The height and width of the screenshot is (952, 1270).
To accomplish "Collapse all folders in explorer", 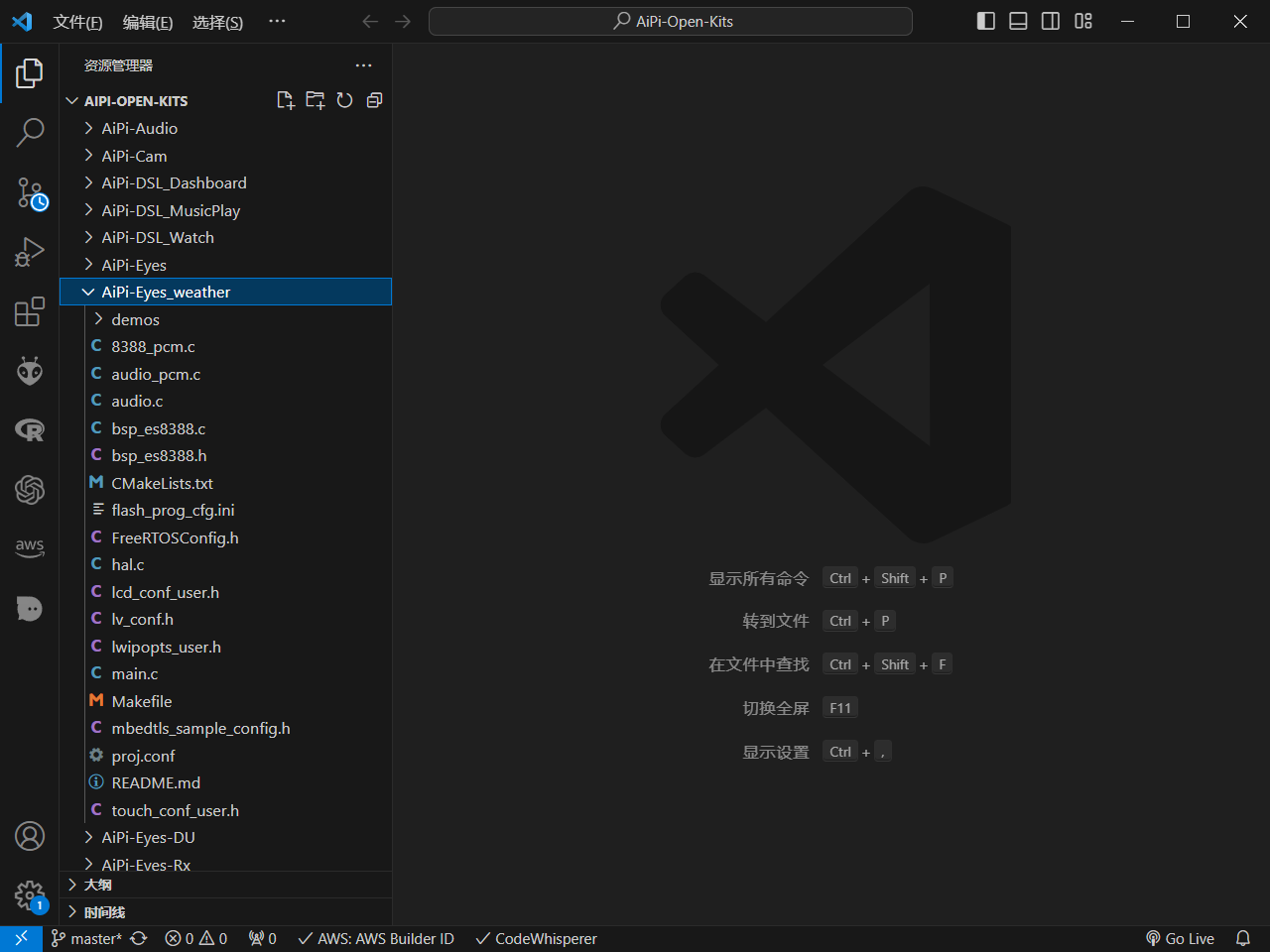I will pyautogui.click(x=374, y=100).
